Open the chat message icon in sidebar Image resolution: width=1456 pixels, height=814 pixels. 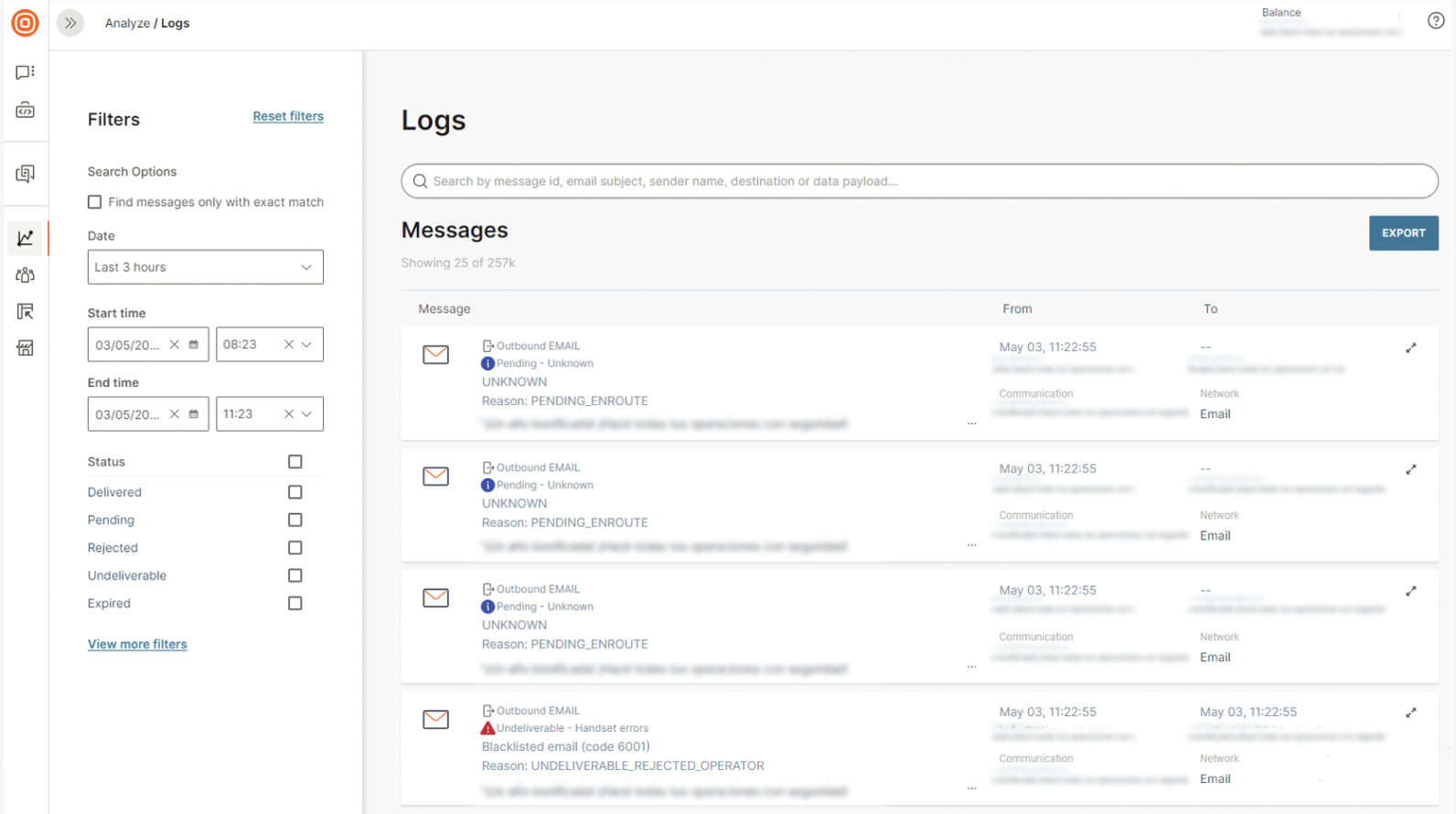26,72
